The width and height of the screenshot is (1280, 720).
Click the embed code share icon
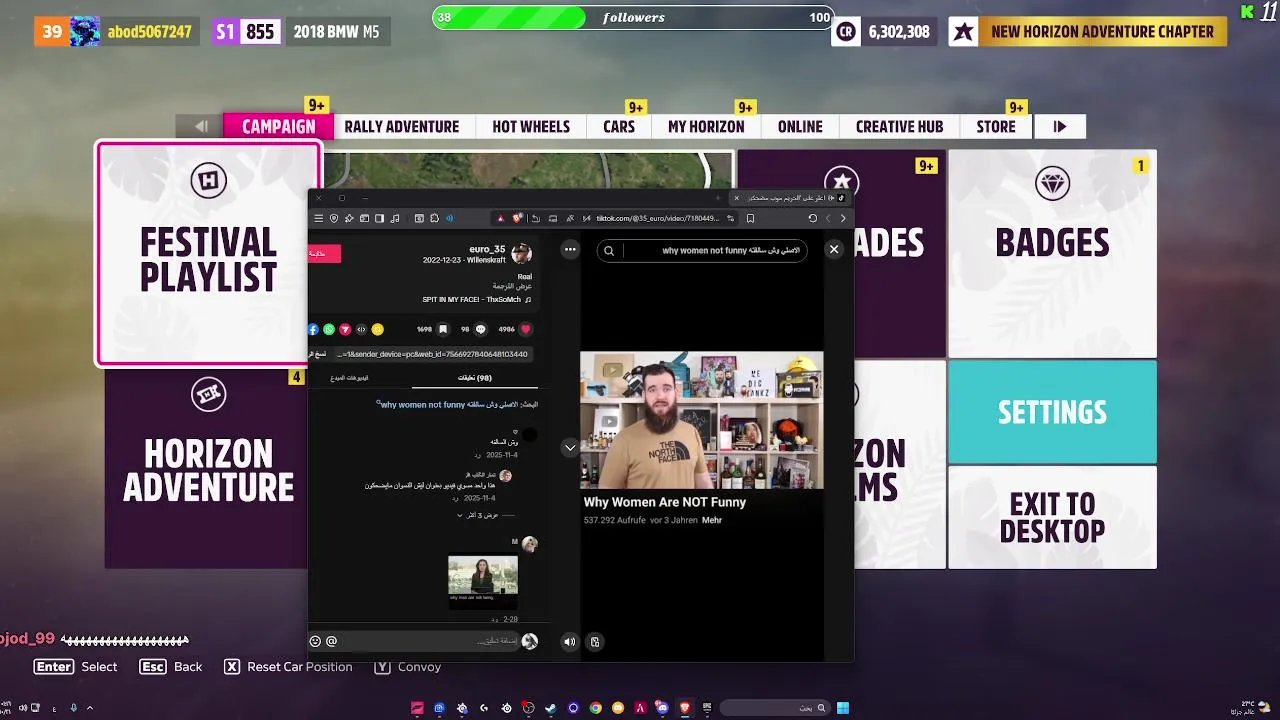point(361,329)
